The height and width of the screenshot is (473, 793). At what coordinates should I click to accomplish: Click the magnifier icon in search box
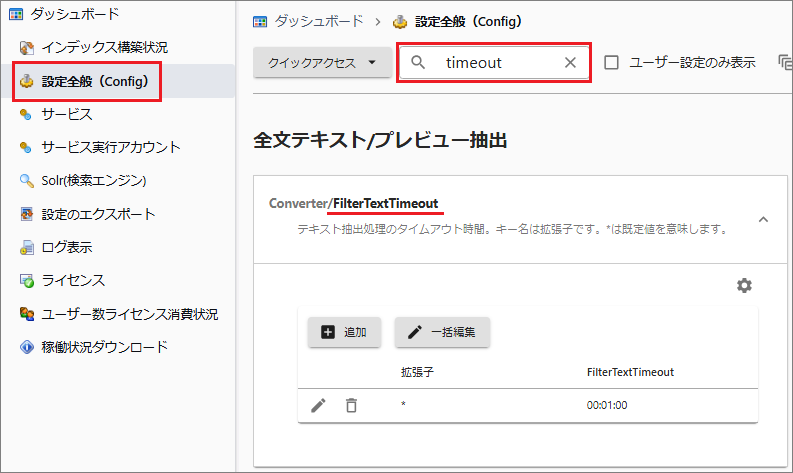coord(419,63)
